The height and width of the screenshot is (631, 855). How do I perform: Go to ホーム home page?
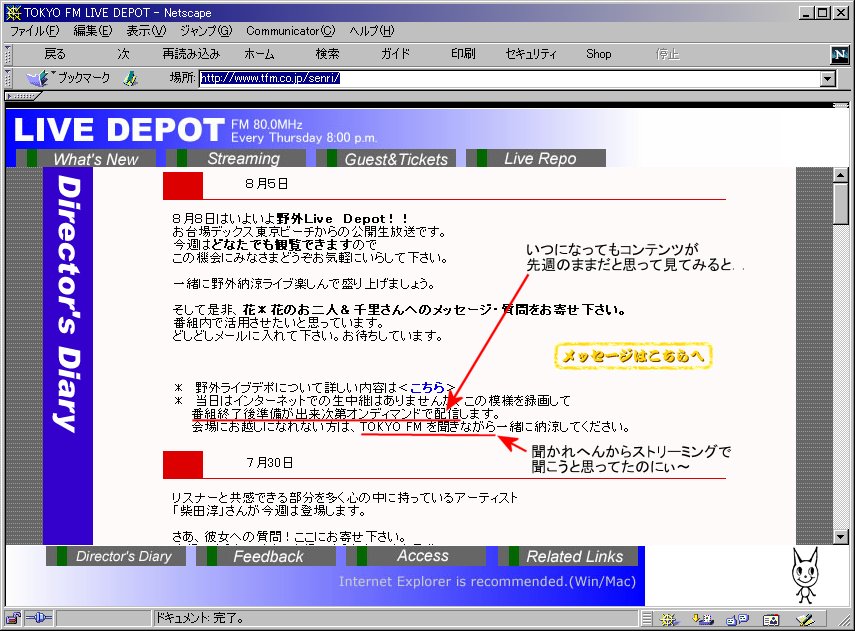point(259,54)
